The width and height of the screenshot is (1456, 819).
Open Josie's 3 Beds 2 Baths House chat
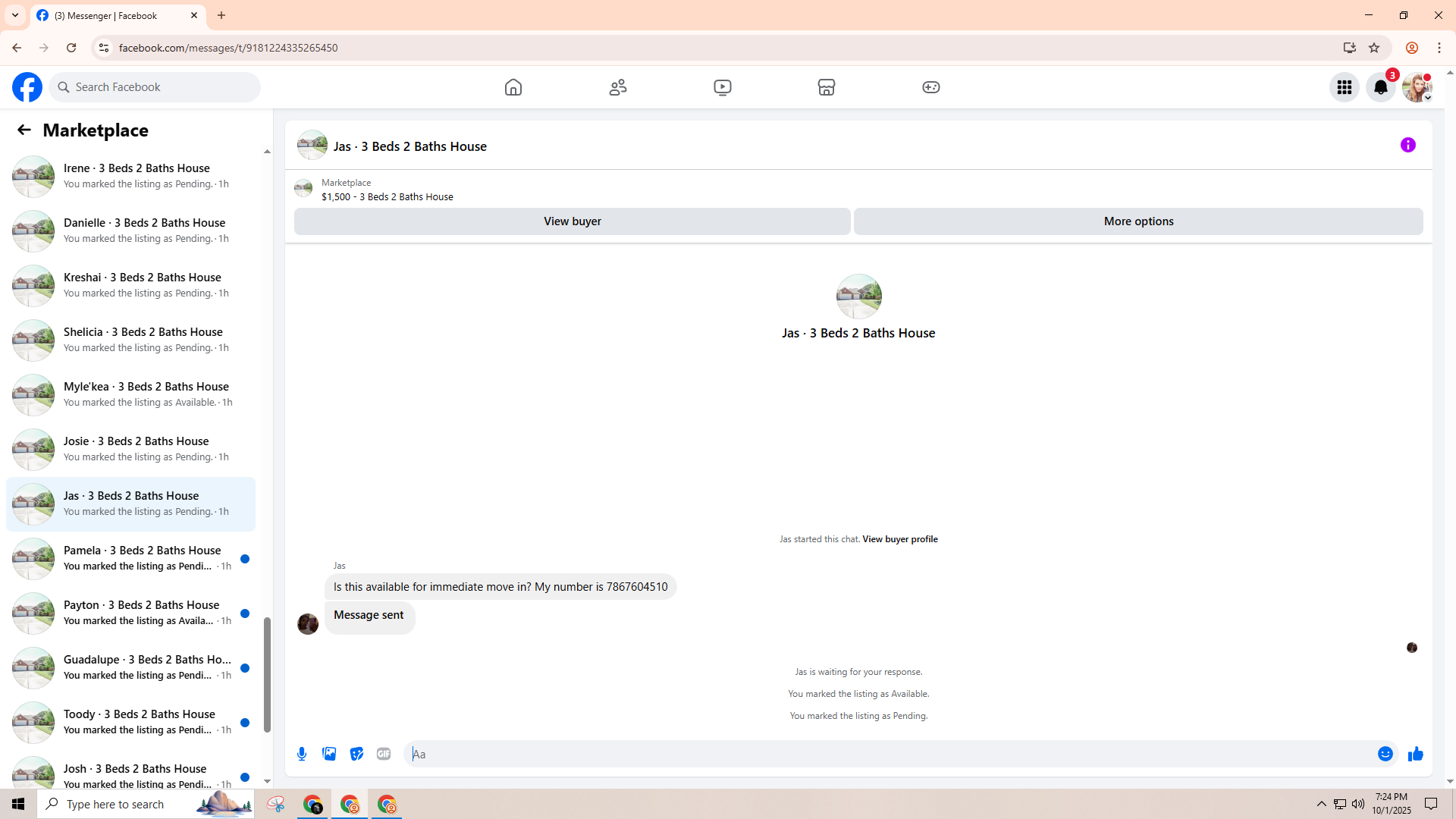(130, 449)
